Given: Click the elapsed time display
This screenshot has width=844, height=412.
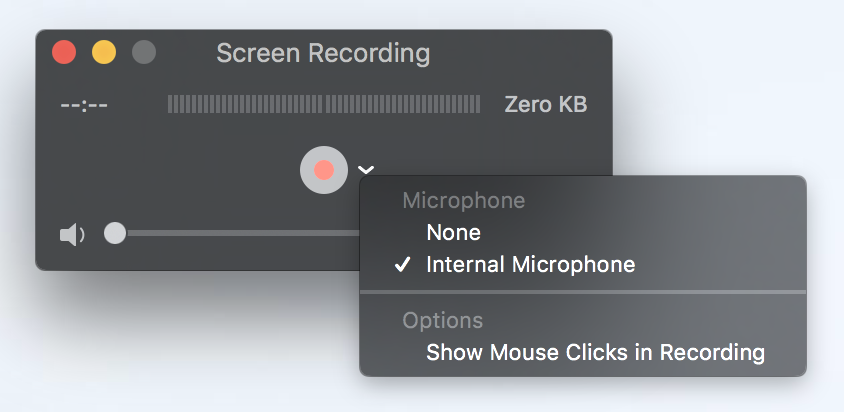Looking at the screenshot, I should [x=84, y=104].
